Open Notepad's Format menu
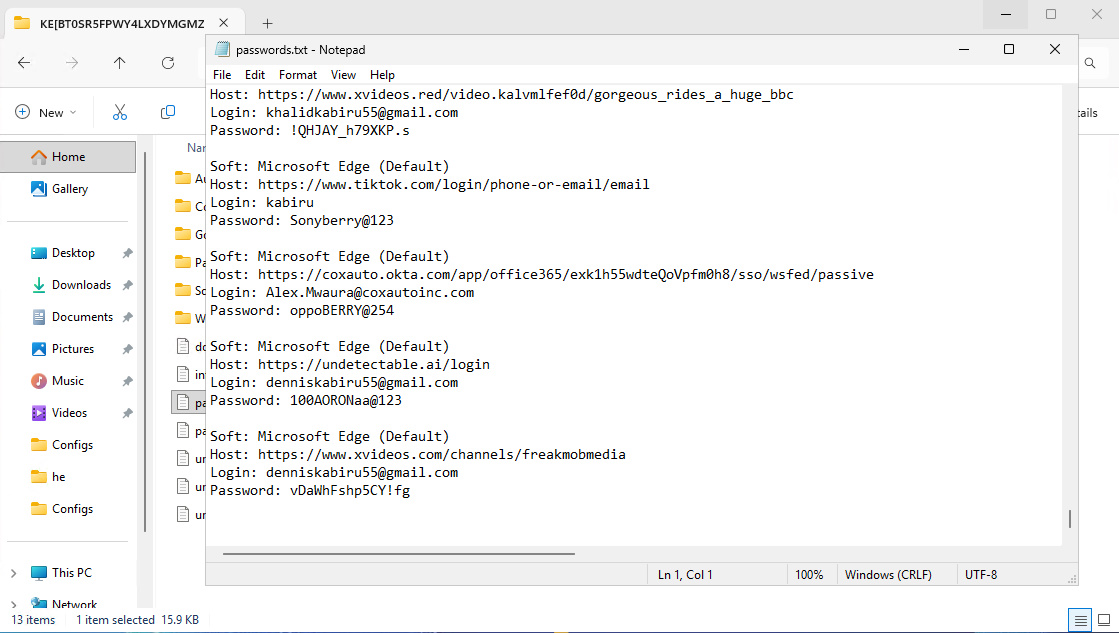Screen dimensions: 1119x633 (298, 74)
